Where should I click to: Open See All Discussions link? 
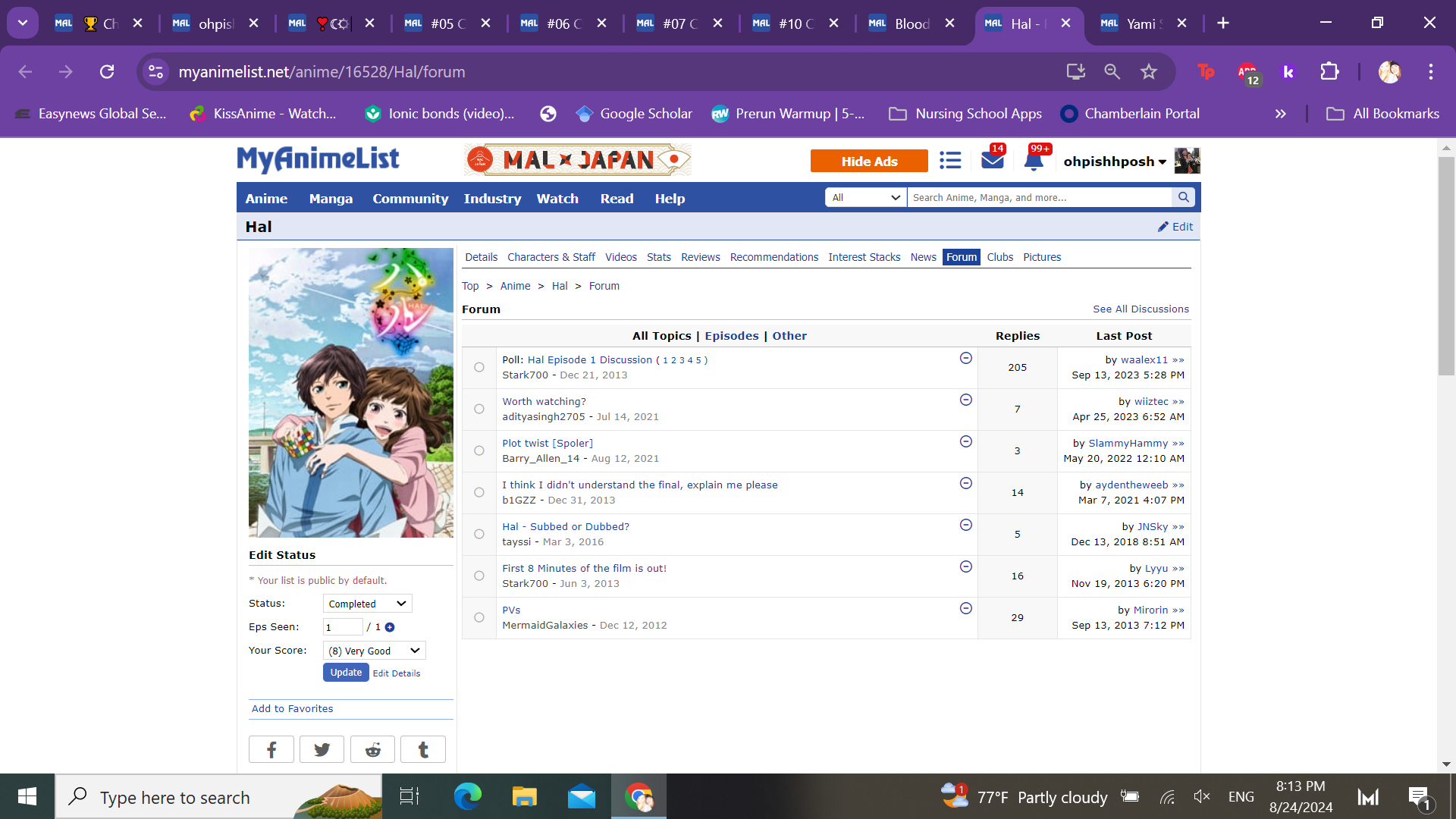pyautogui.click(x=1141, y=309)
